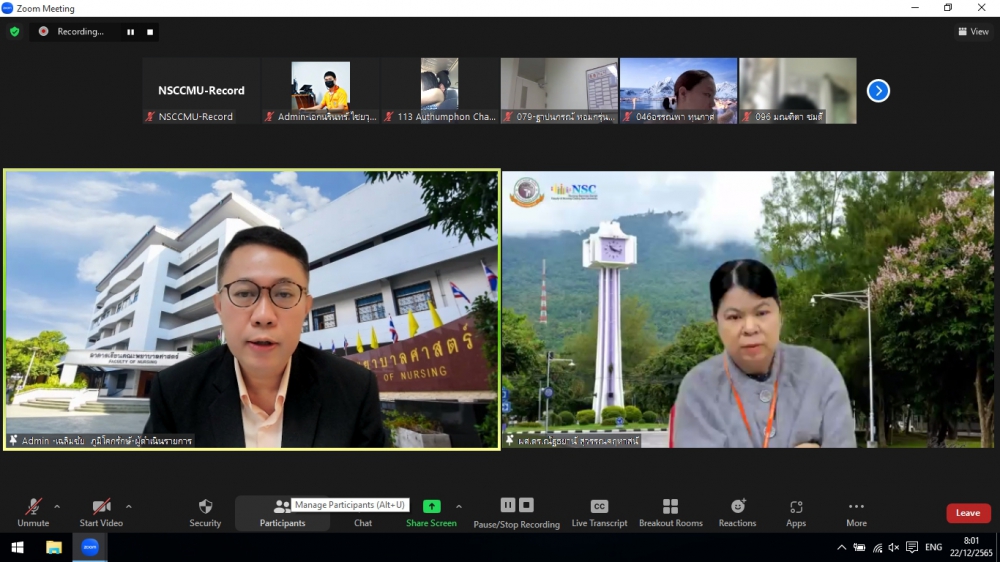Pause recording using top-left indicator control
This screenshot has width=1000, height=562.
[130, 32]
